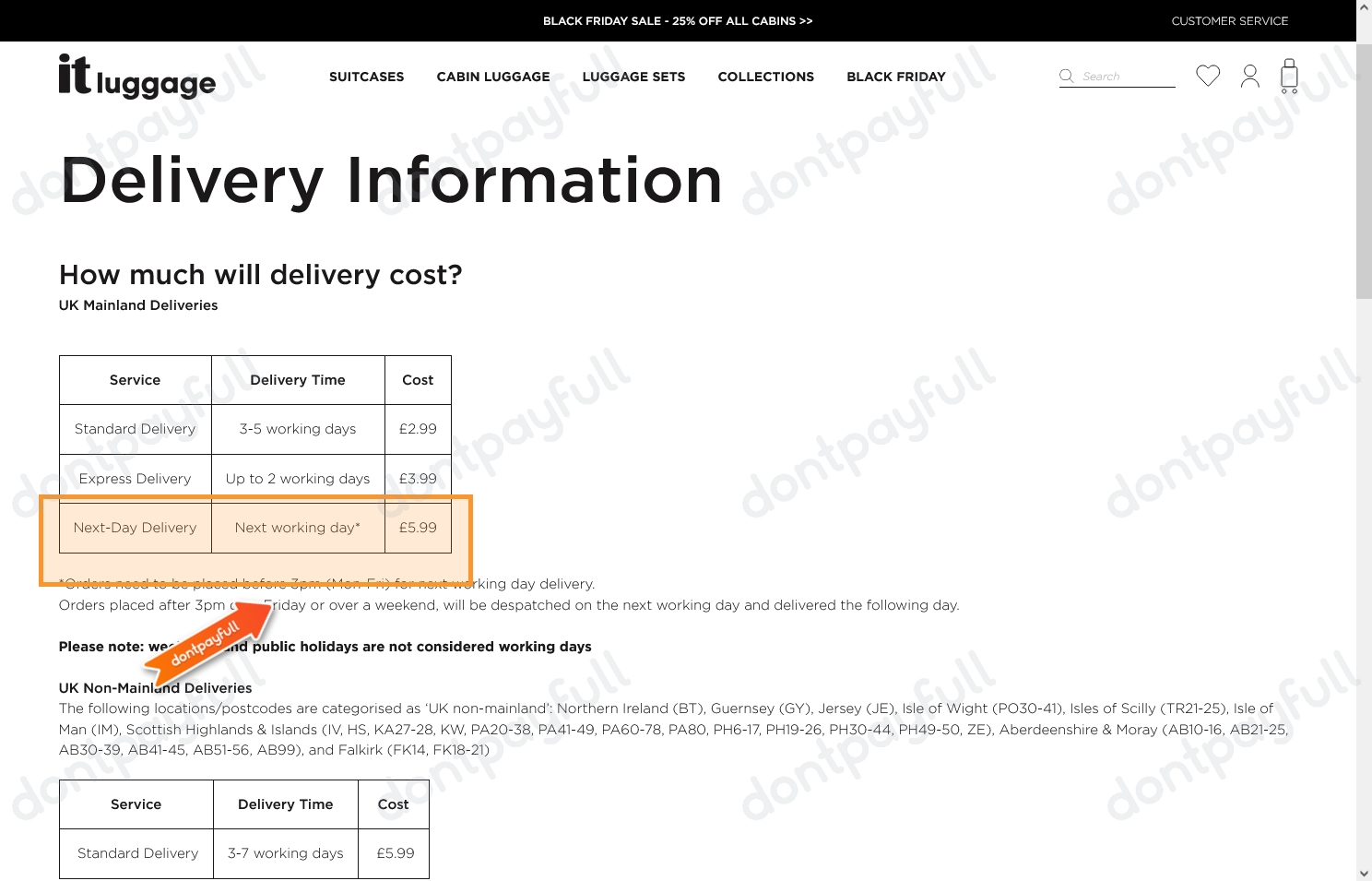Open the SUITCASES navigation menu

(x=366, y=77)
